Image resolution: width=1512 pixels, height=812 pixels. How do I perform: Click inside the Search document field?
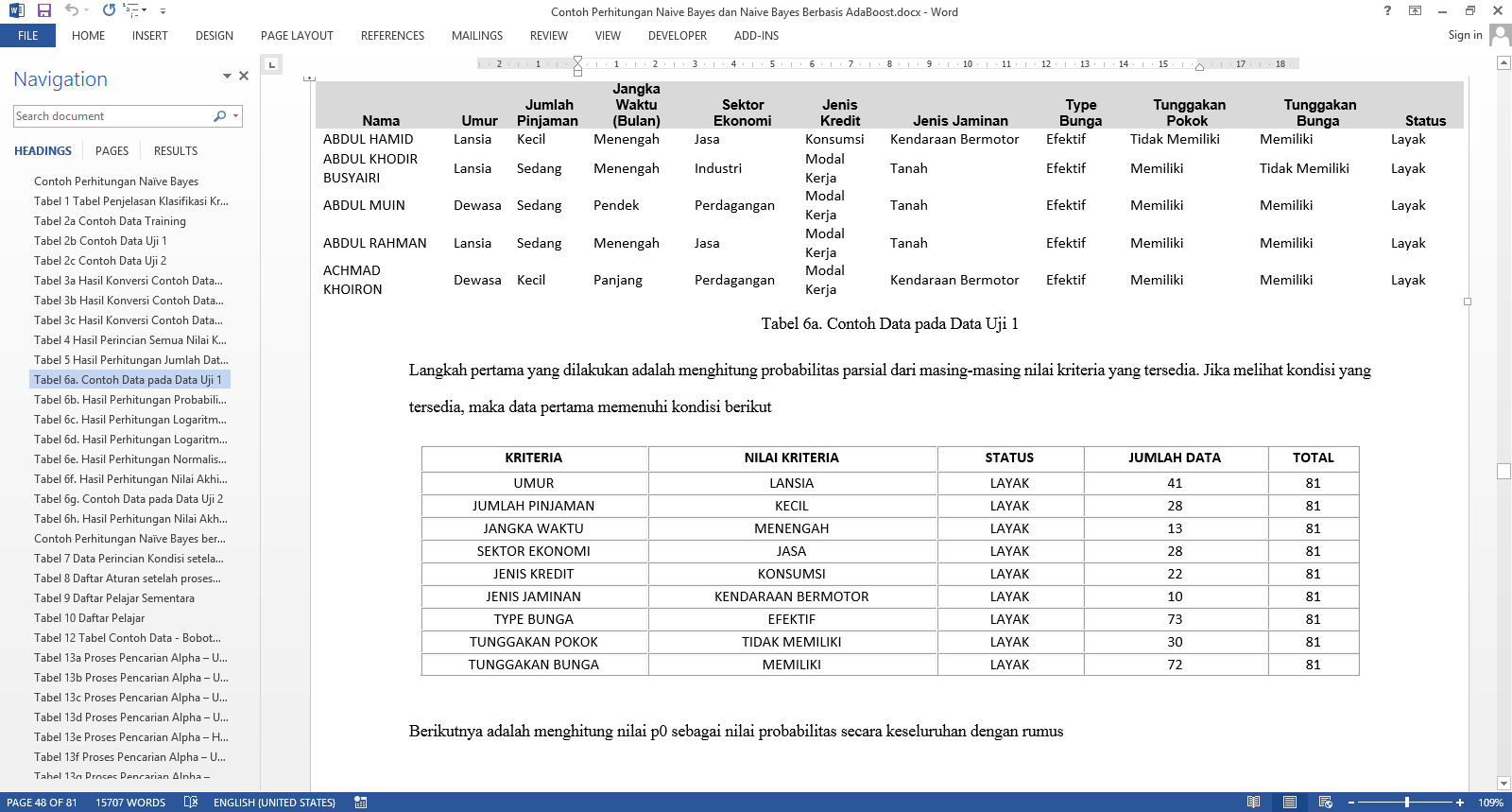[x=112, y=116]
